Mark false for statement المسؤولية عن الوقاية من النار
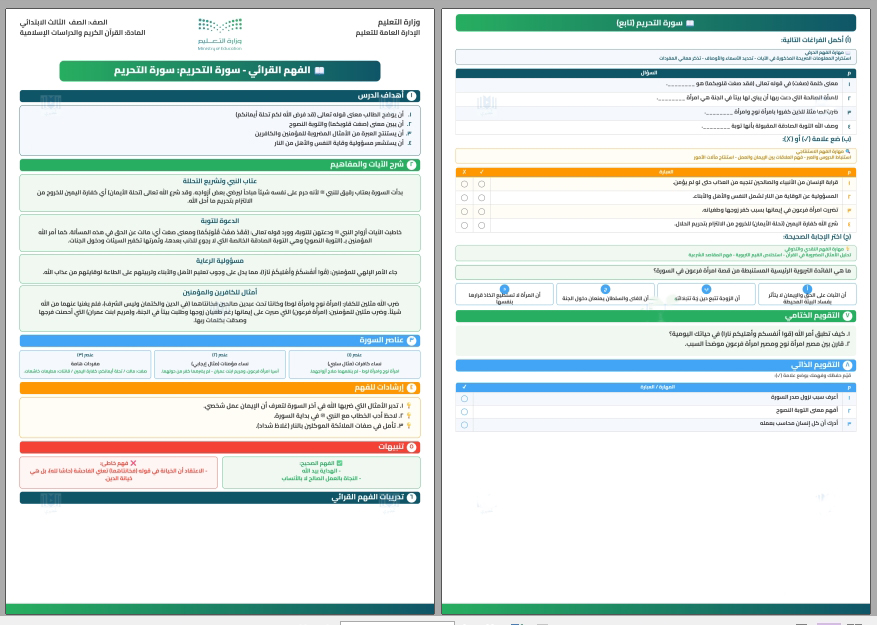877x625 pixels. coord(464,198)
